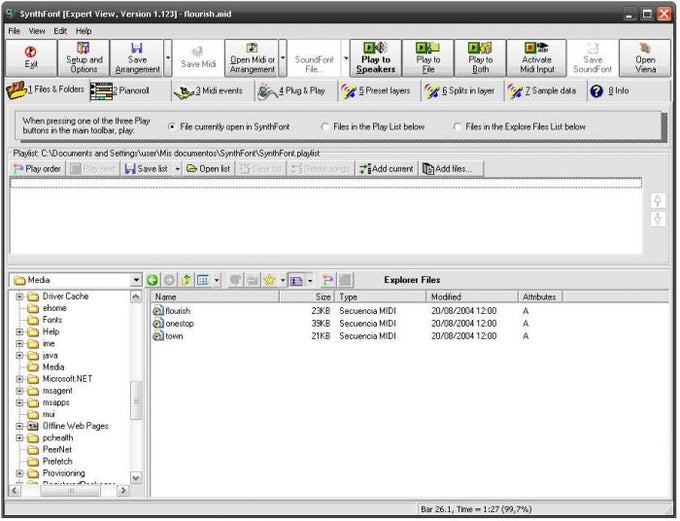Select File currently open in SynthFont option

click(229, 127)
